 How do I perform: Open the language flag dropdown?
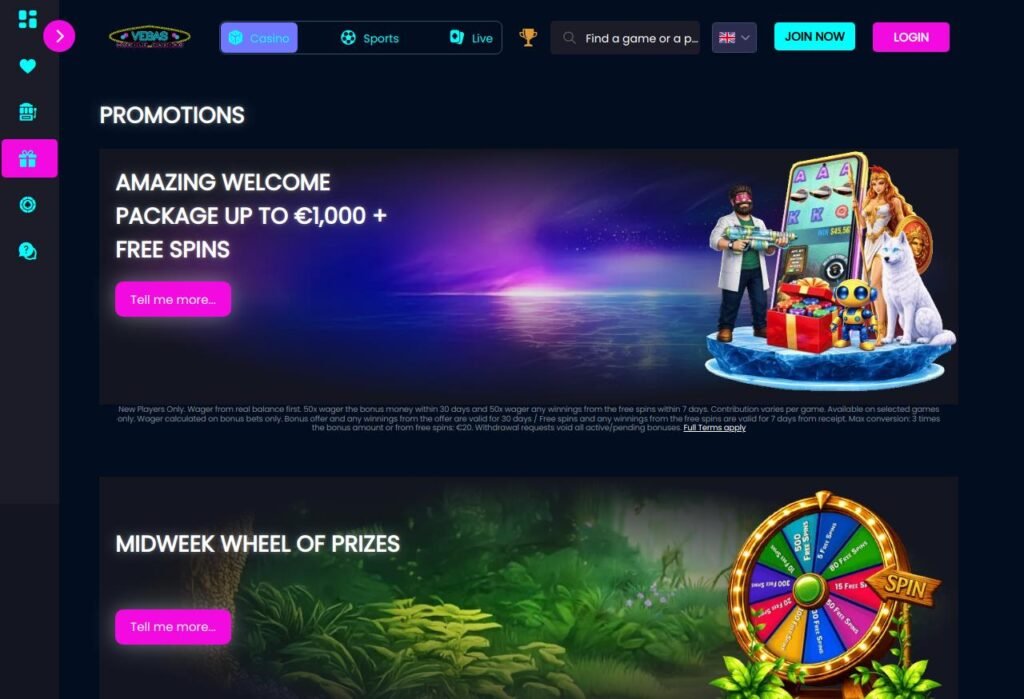tap(734, 37)
